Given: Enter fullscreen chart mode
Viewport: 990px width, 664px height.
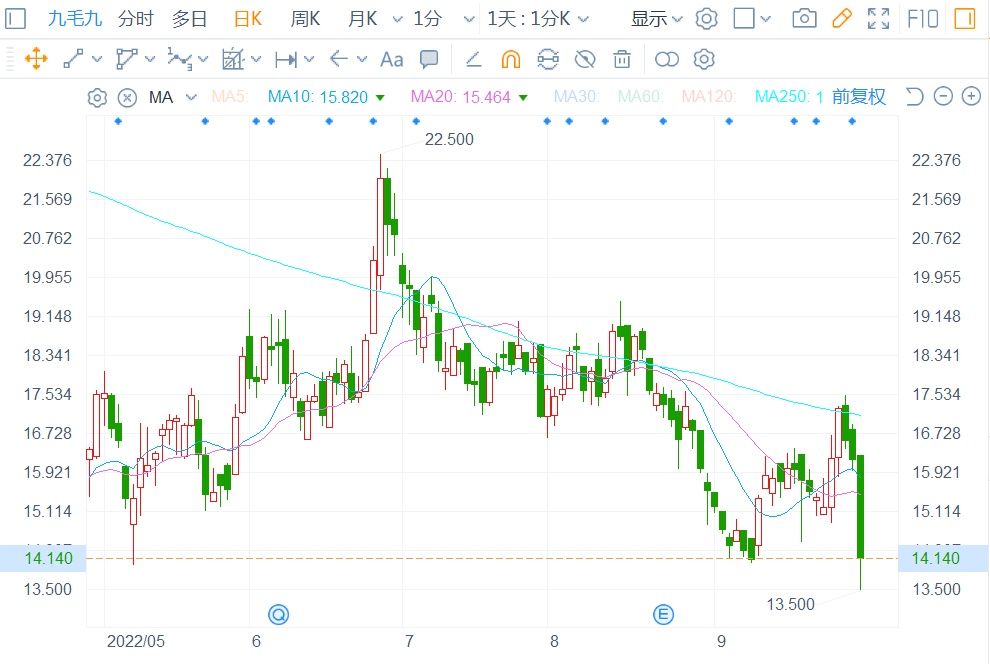Looking at the screenshot, I should tap(878, 18).
